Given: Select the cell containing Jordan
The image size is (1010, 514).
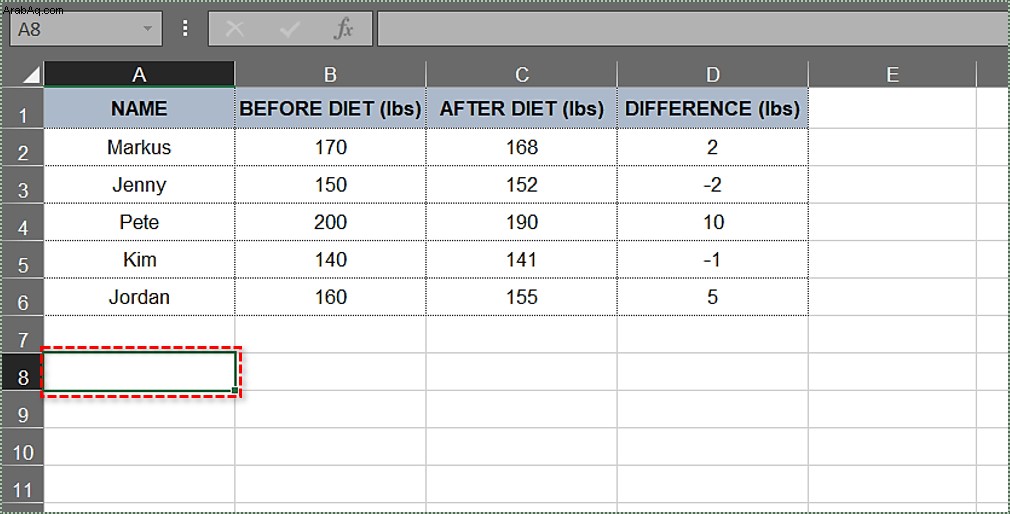Looking at the screenshot, I should point(139,297).
